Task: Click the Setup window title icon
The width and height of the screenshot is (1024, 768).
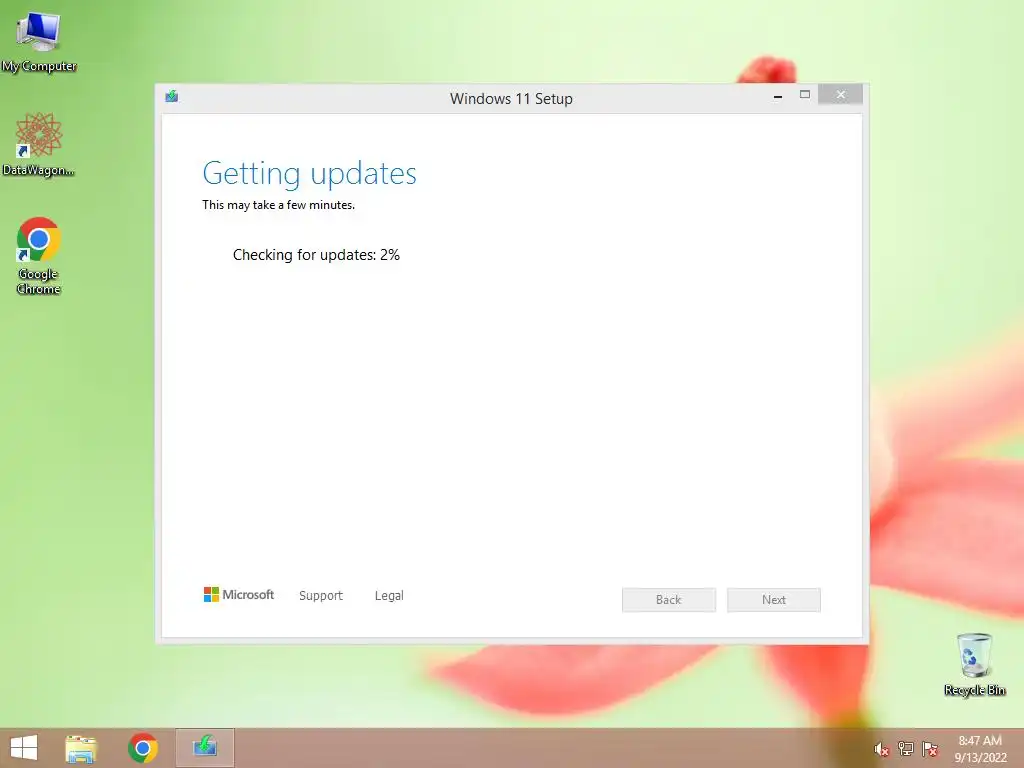Action: pyautogui.click(x=172, y=97)
